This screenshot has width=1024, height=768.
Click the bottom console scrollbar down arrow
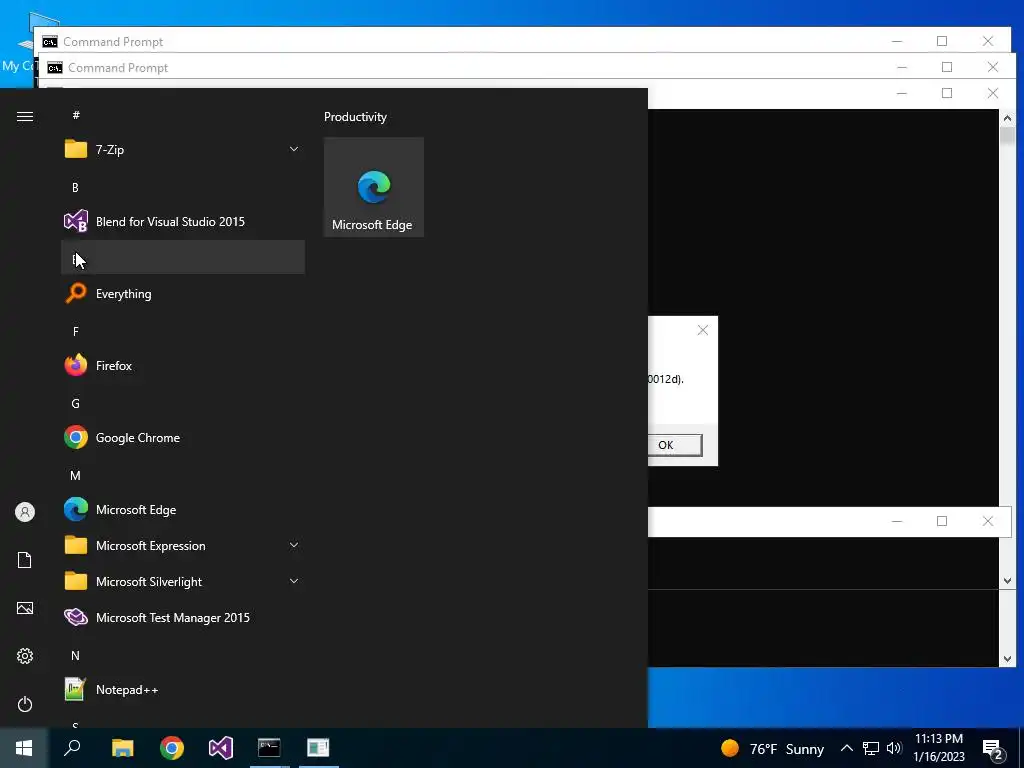coord(1007,659)
